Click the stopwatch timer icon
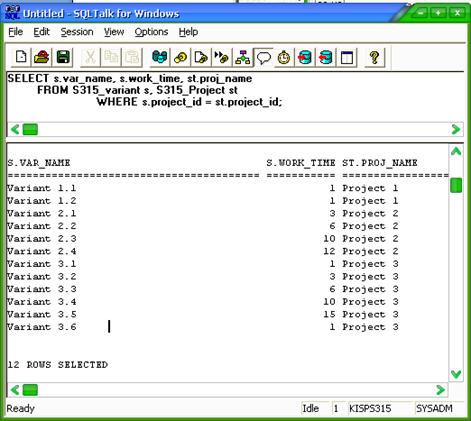This screenshot has width=471, height=421. click(x=284, y=57)
